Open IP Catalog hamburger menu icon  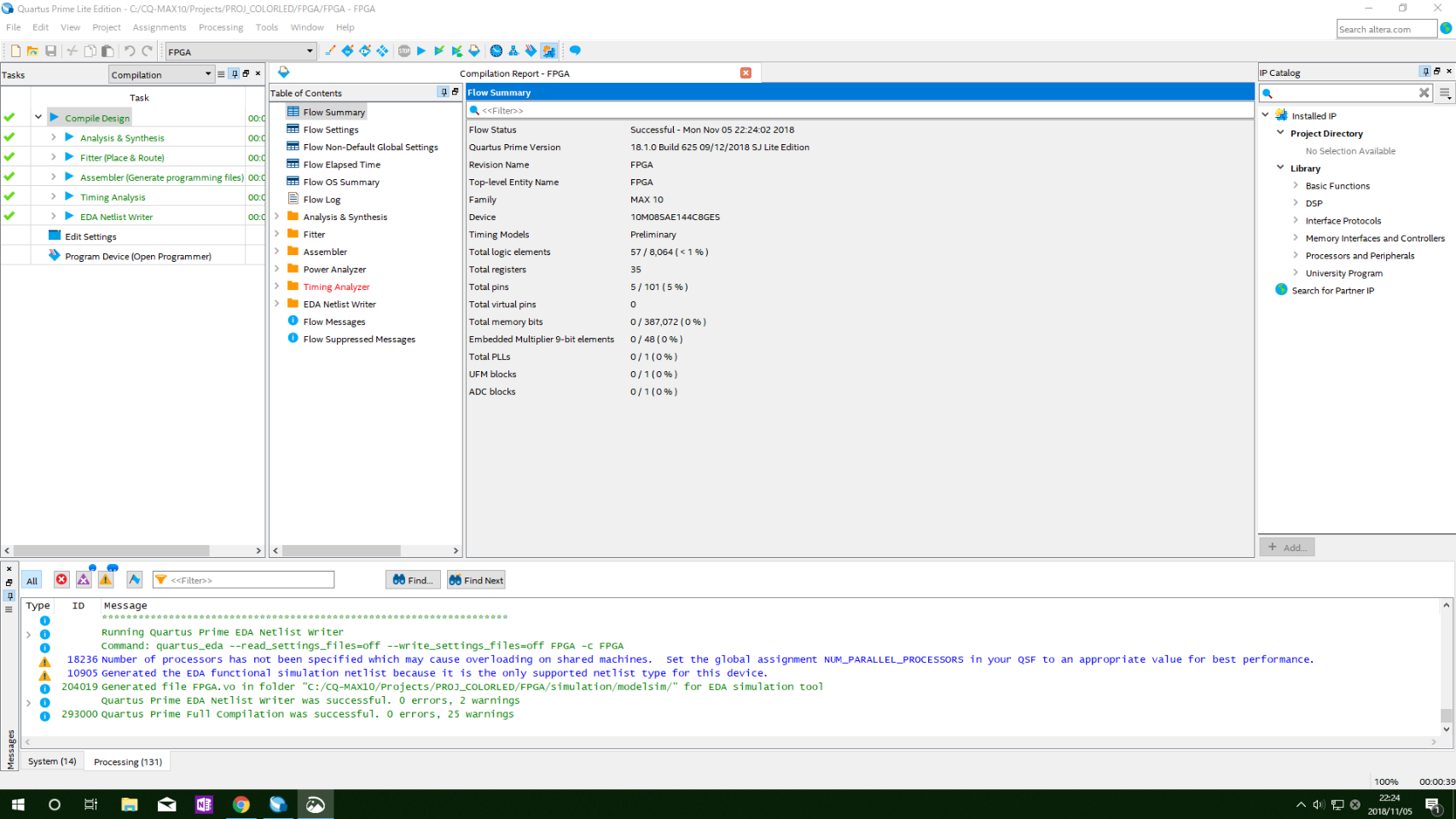coord(1445,93)
